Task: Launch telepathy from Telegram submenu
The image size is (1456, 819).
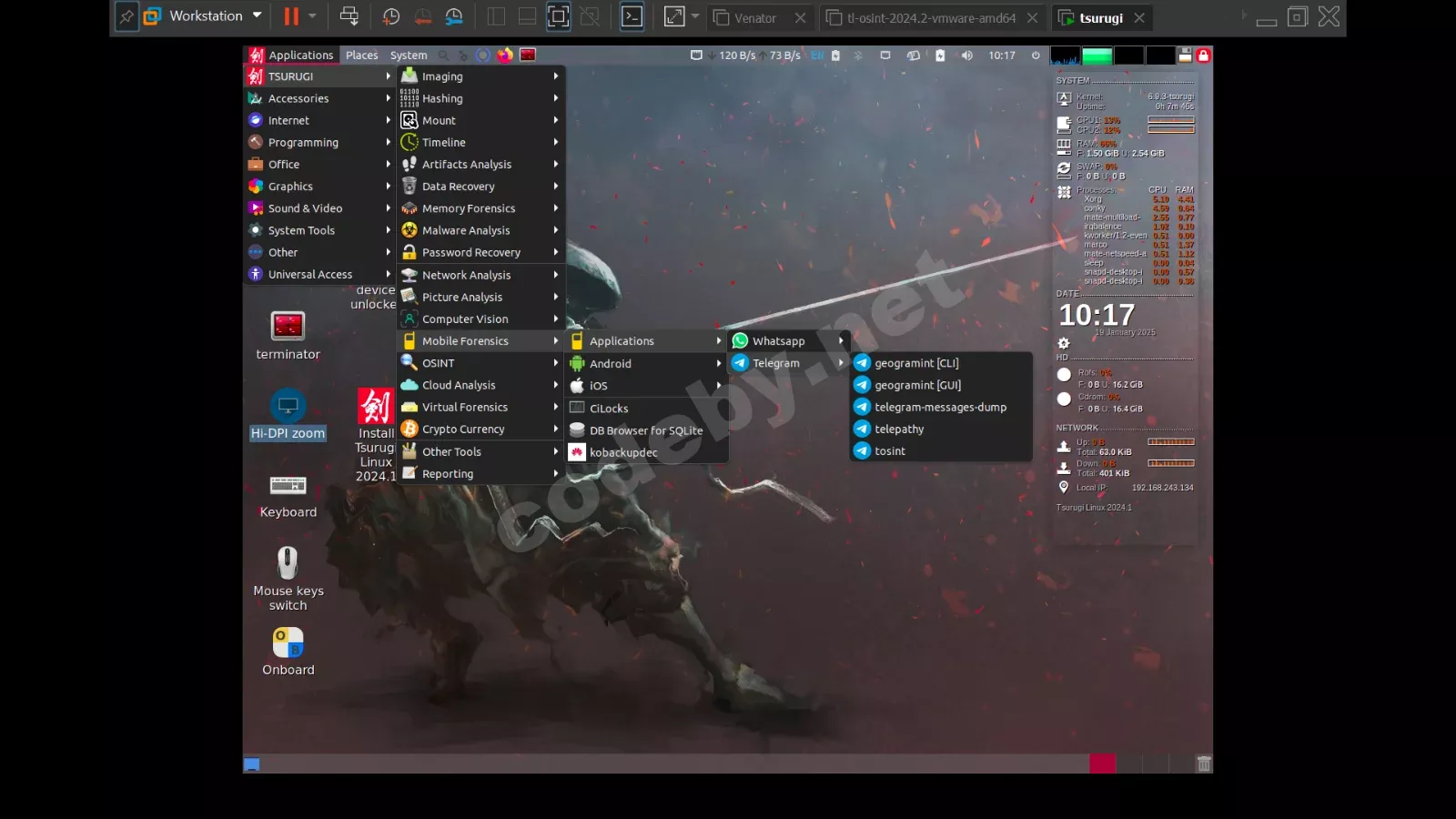Action: pyautogui.click(x=941, y=429)
